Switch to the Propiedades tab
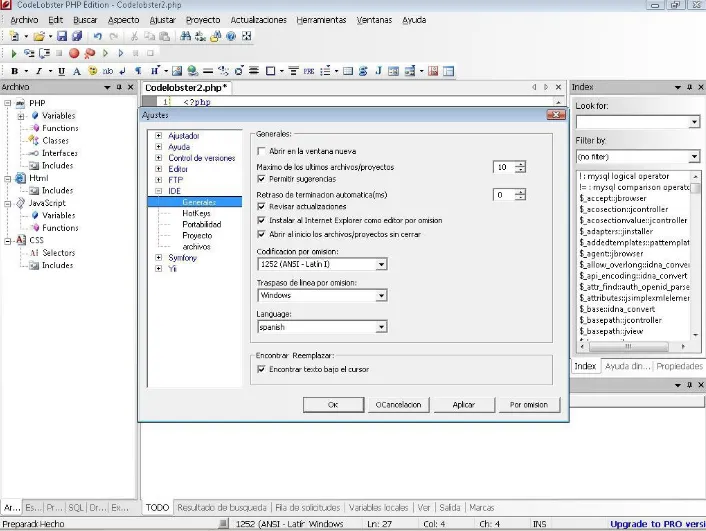This screenshot has height=531, width=706. 679,366
